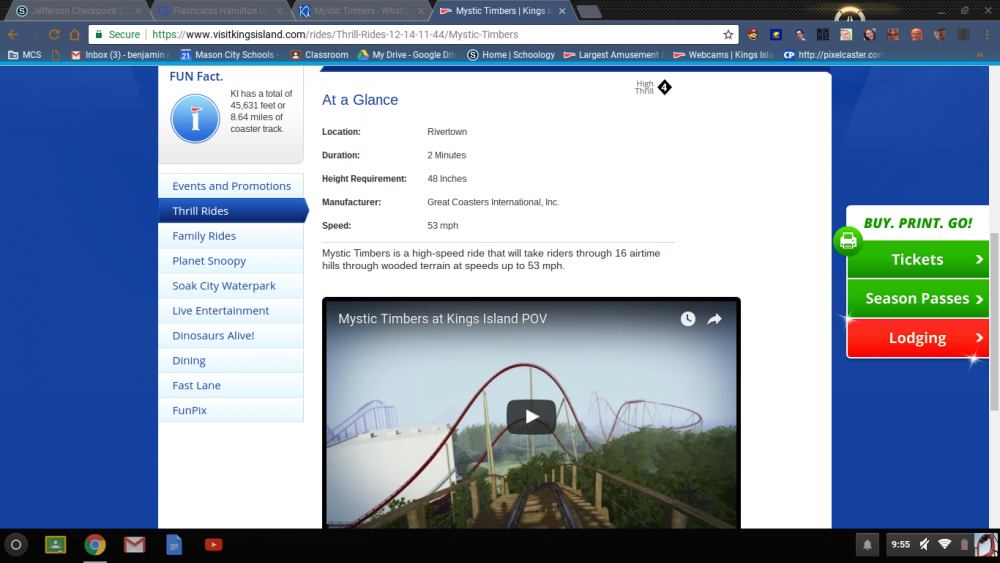Click the green Season Passes button
The height and width of the screenshot is (563, 1000).
pyautogui.click(x=918, y=298)
